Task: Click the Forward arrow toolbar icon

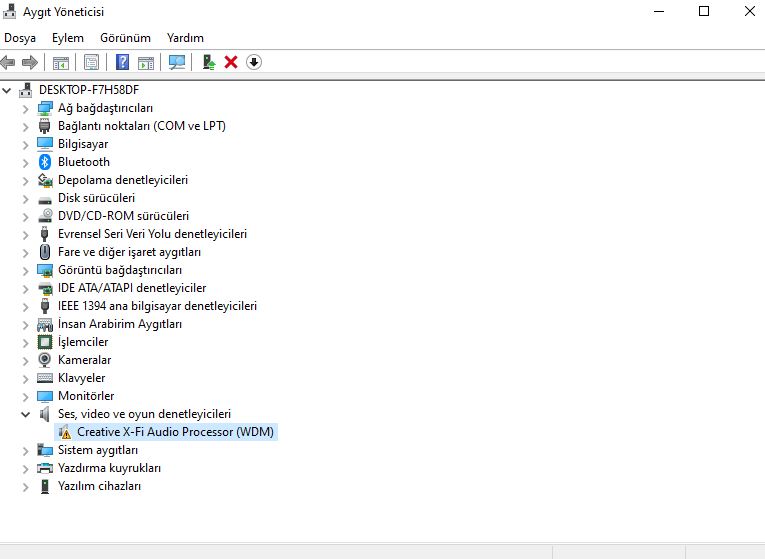Action: [x=30, y=62]
